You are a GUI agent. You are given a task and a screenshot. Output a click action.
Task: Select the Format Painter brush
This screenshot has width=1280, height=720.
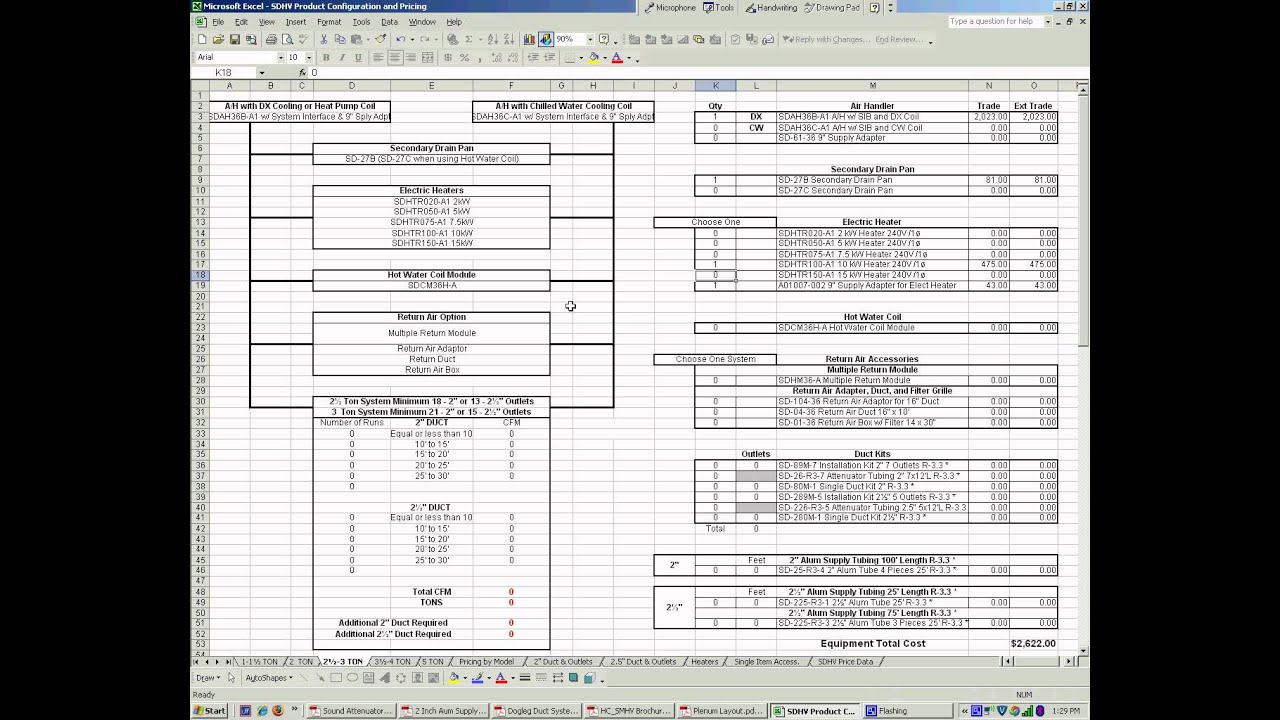pos(381,39)
